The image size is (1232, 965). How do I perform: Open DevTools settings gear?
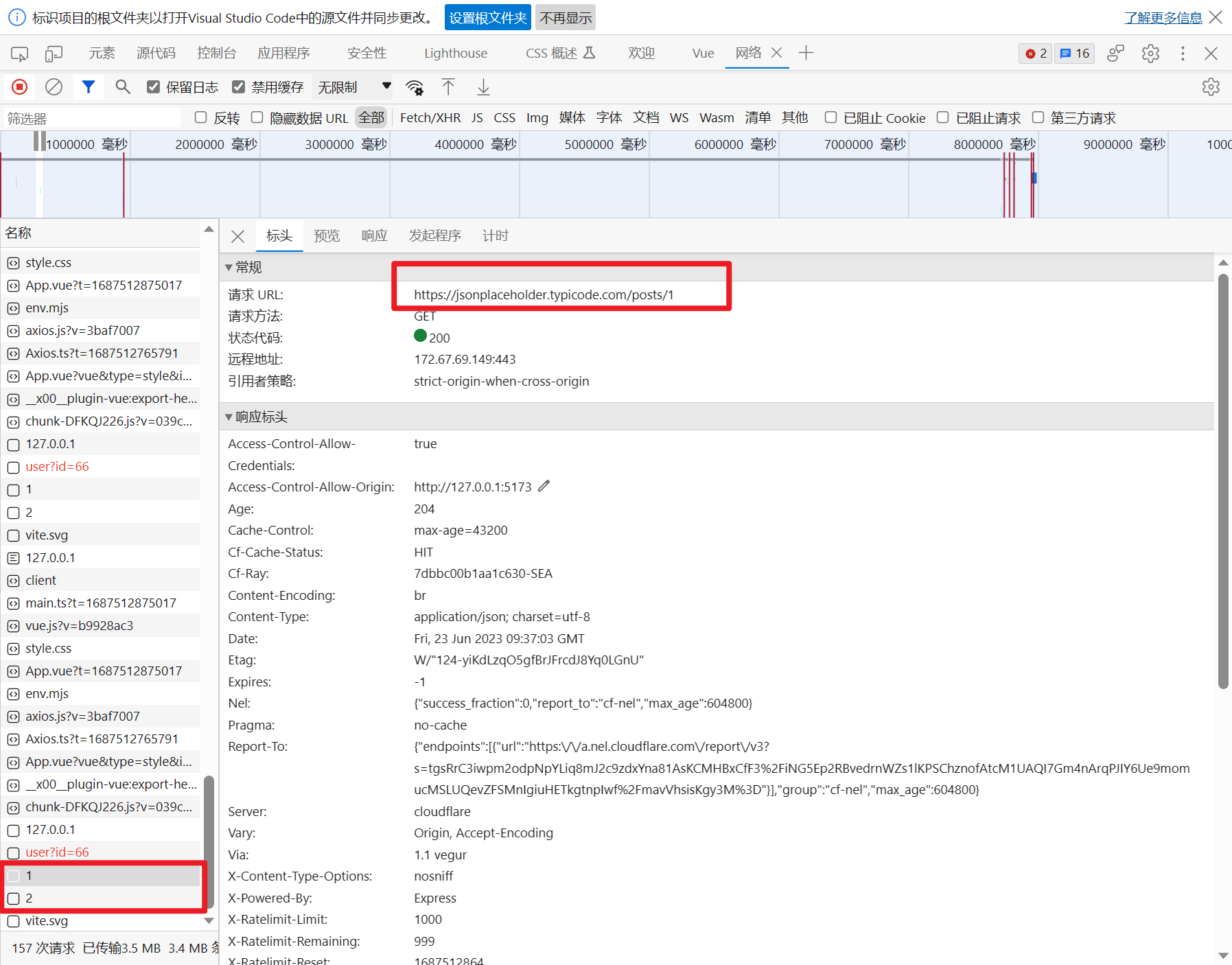tap(1150, 54)
